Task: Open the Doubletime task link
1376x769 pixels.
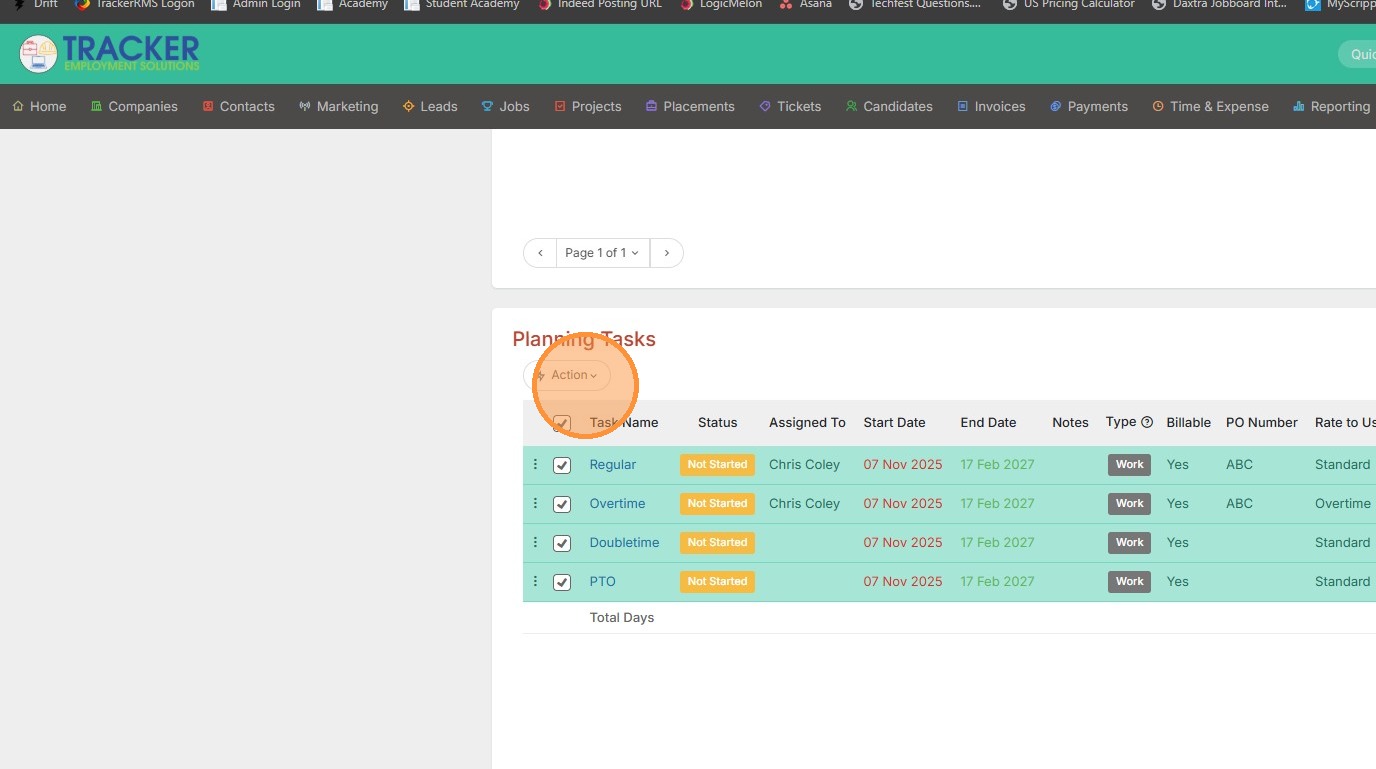Action: (624, 542)
